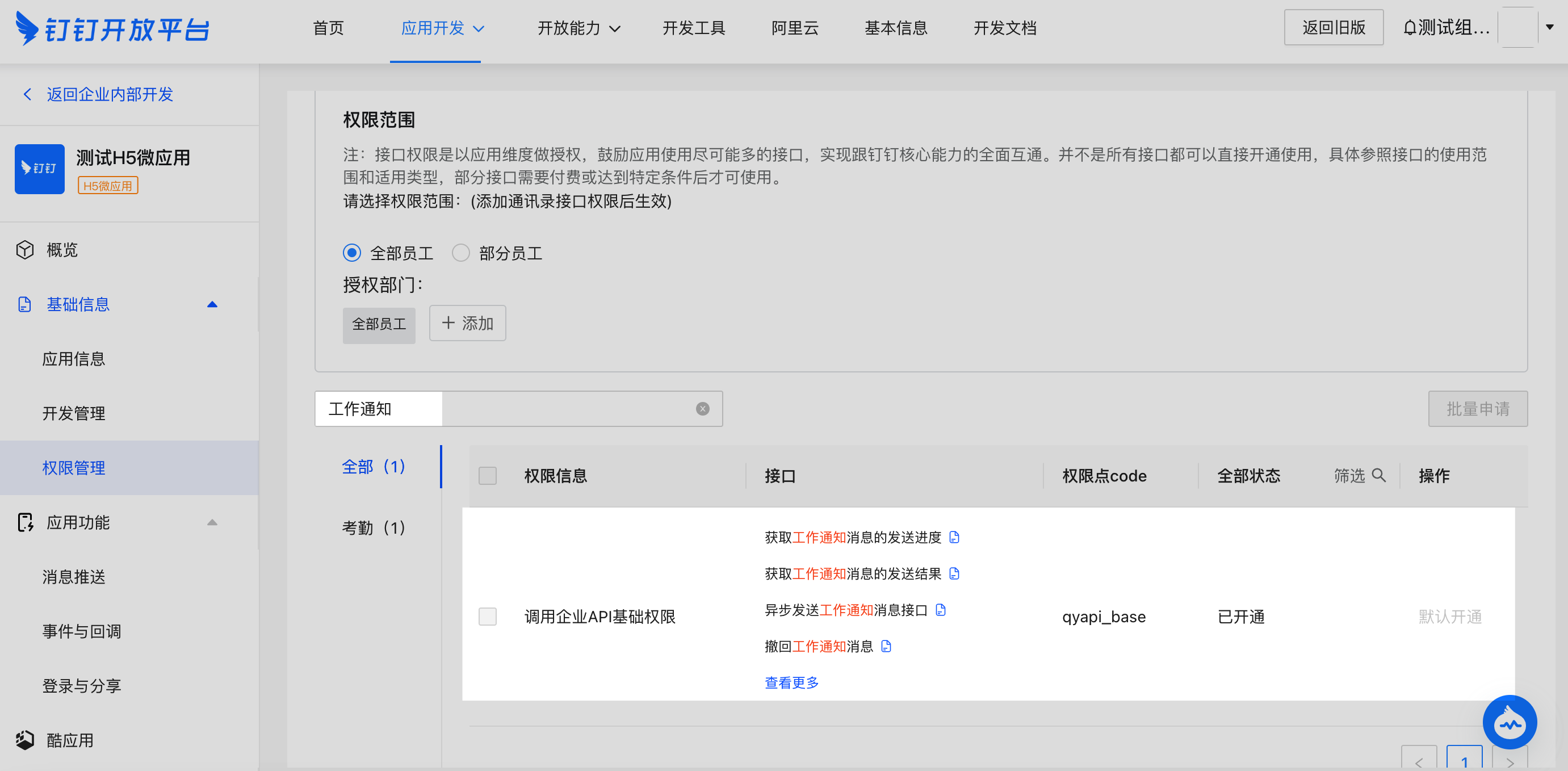Clear the 工作通知 search box

(x=702, y=409)
